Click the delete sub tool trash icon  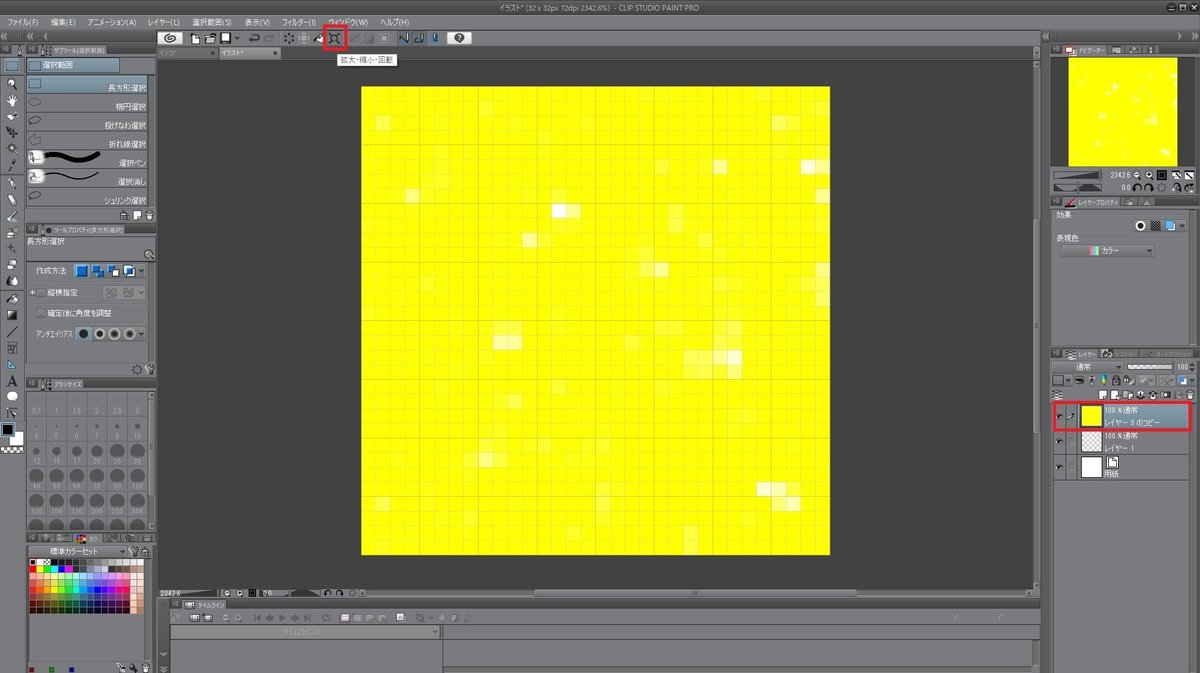(x=149, y=214)
